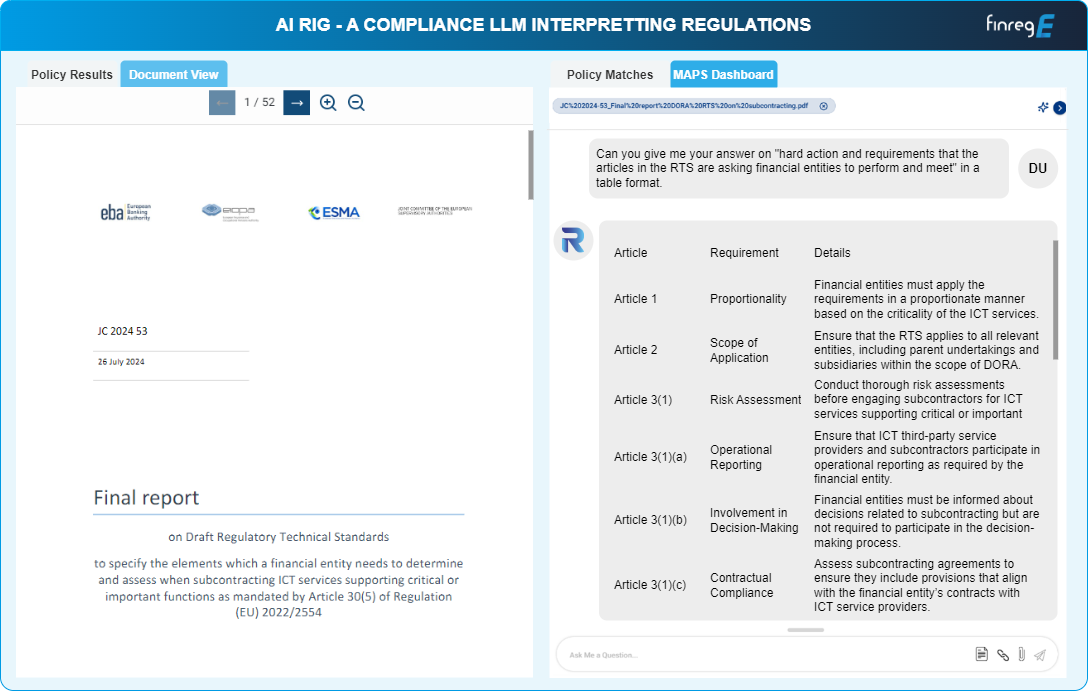This screenshot has width=1088, height=691.
Task: Click the Risk Assessment requirement cell
Action: [x=755, y=400]
